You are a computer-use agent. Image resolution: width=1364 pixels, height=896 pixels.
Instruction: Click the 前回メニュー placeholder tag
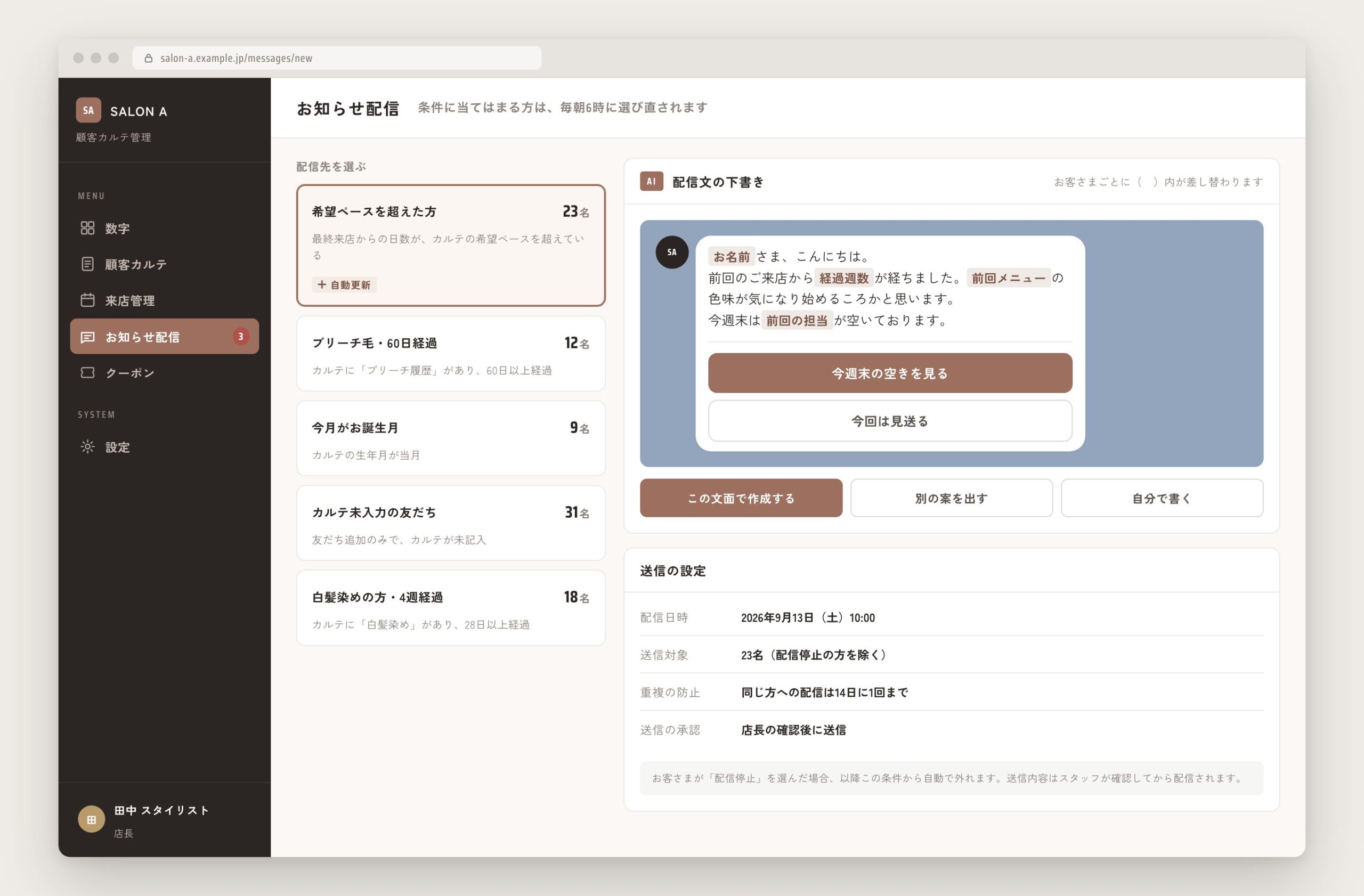1009,278
